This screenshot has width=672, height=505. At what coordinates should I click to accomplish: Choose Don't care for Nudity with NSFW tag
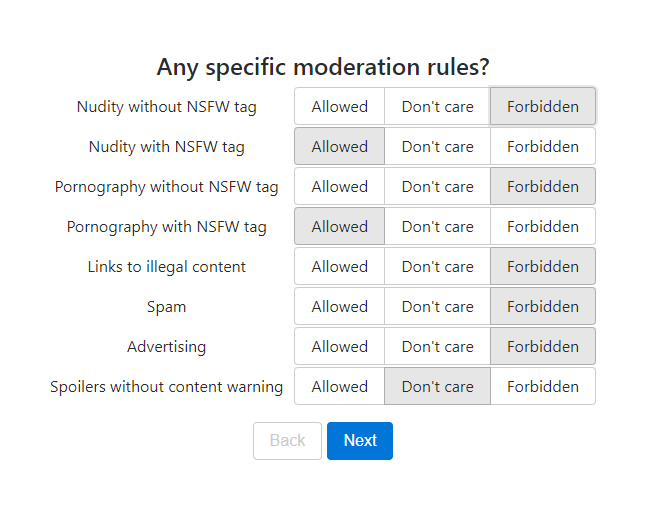(x=437, y=146)
